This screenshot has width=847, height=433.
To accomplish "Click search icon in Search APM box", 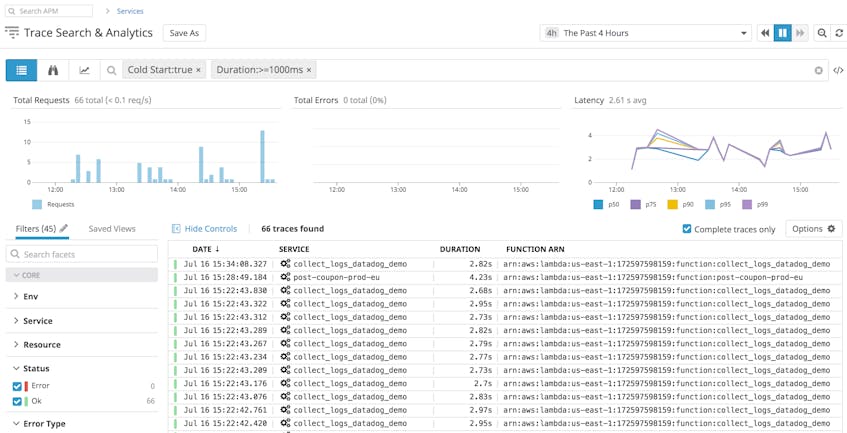I will pyautogui.click(x=11, y=11).
